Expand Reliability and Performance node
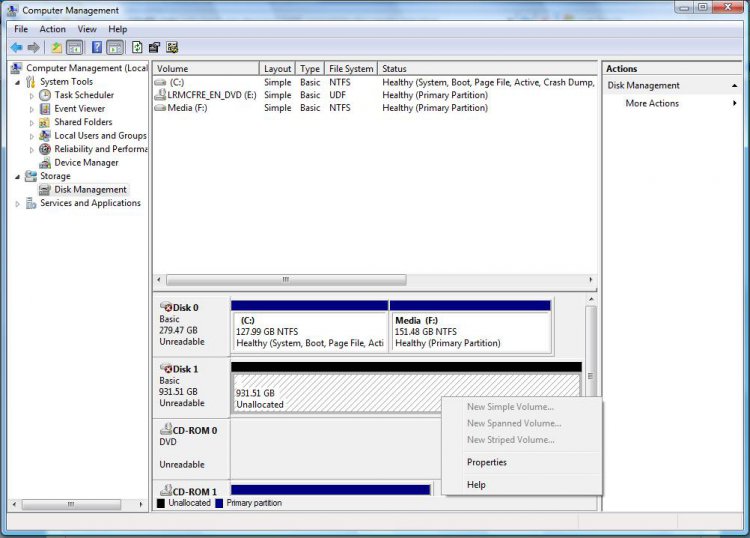 pos(32,150)
